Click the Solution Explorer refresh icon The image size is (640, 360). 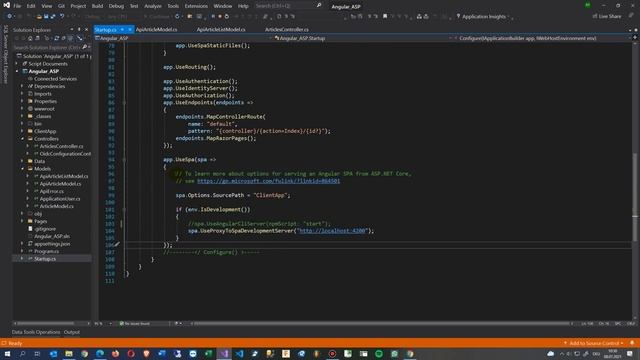pos(56,38)
